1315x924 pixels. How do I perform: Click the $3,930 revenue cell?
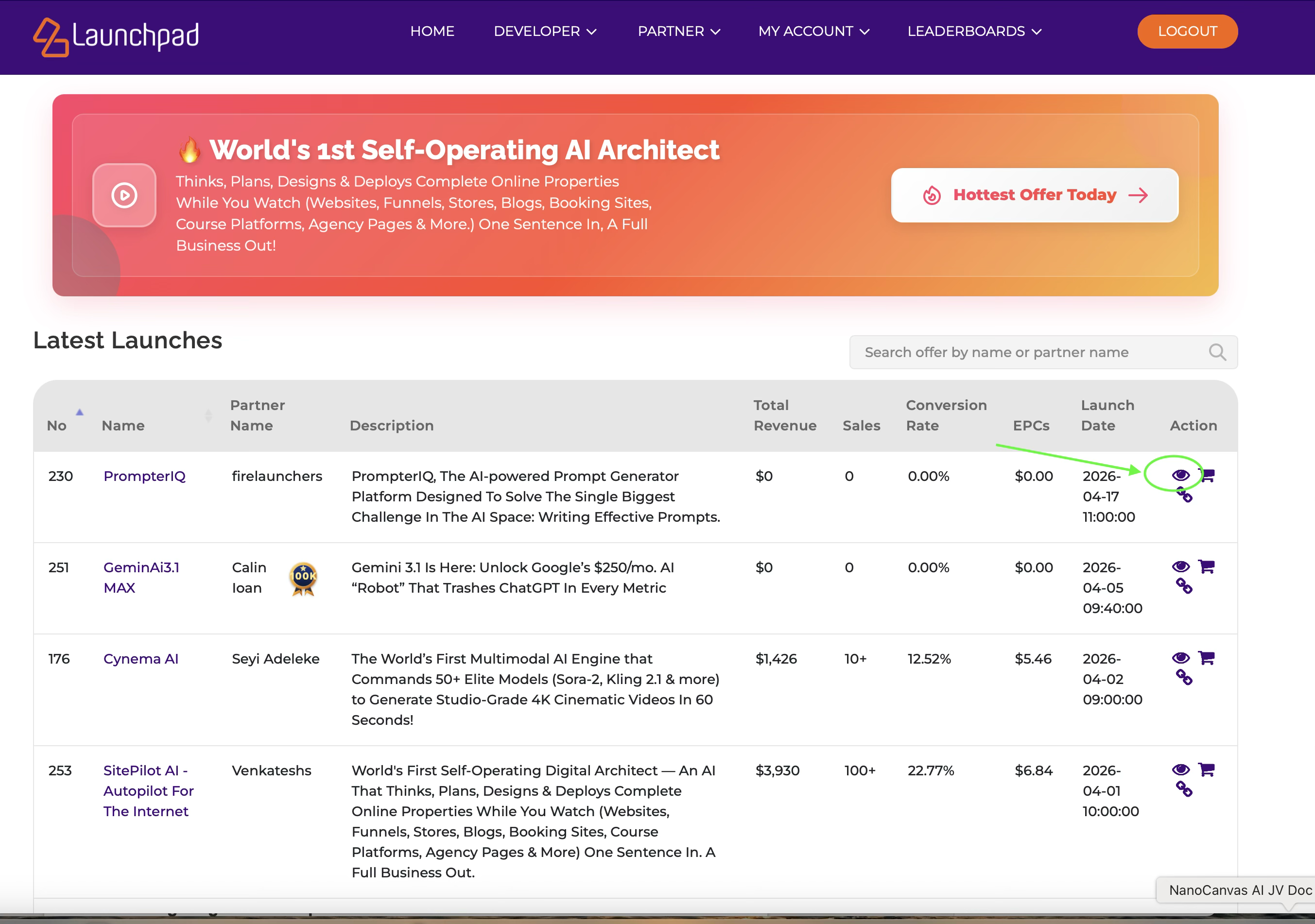coord(777,770)
